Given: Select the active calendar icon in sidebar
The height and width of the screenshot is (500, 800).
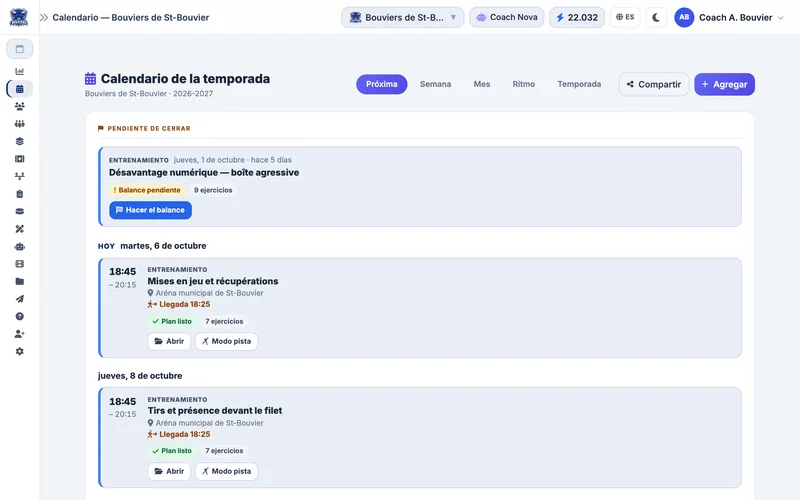Looking at the screenshot, I should click(x=19, y=89).
